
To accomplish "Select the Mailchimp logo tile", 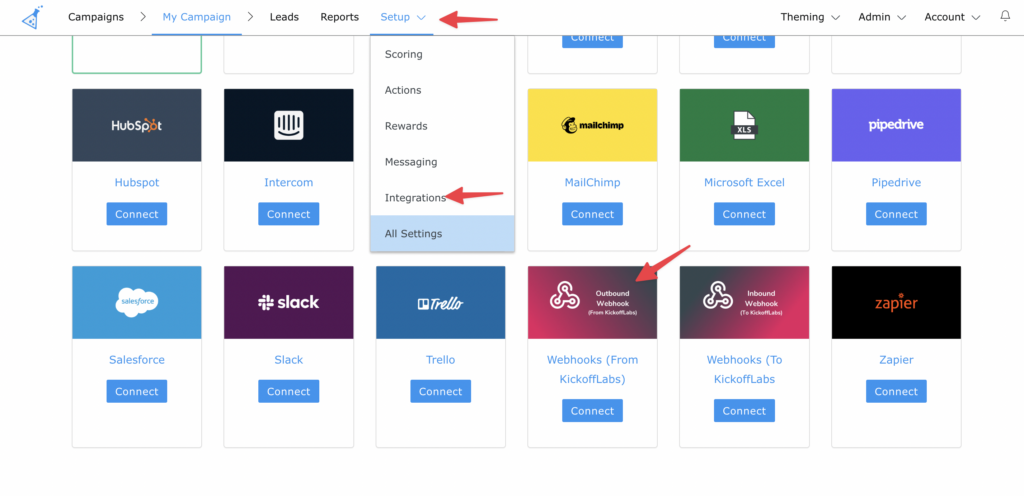I will [592, 125].
